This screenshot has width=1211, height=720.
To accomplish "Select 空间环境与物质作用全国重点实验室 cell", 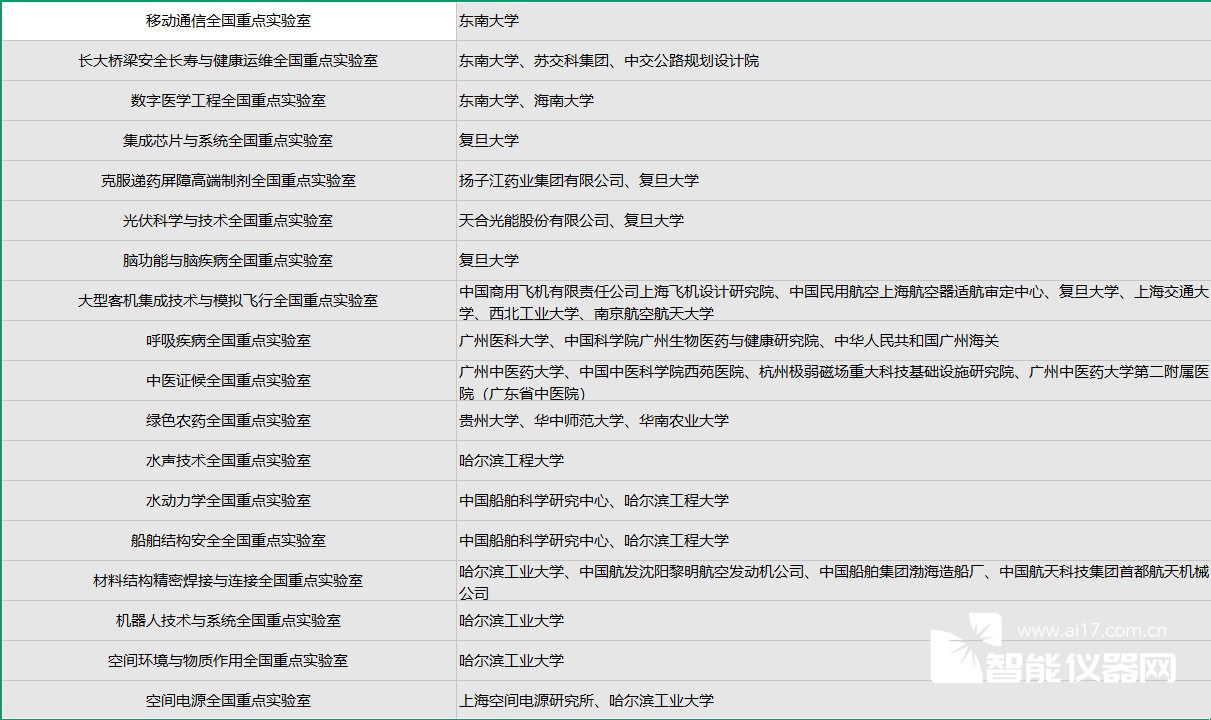I will (228, 661).
